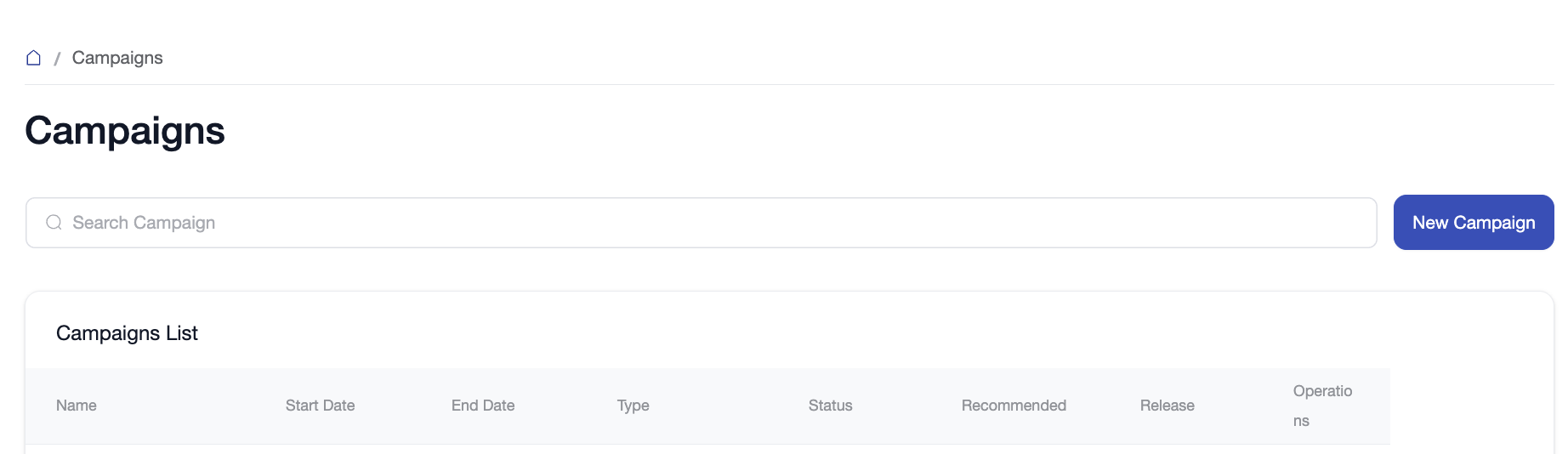Click the magnifier icon in the search box

coord(54,223)
